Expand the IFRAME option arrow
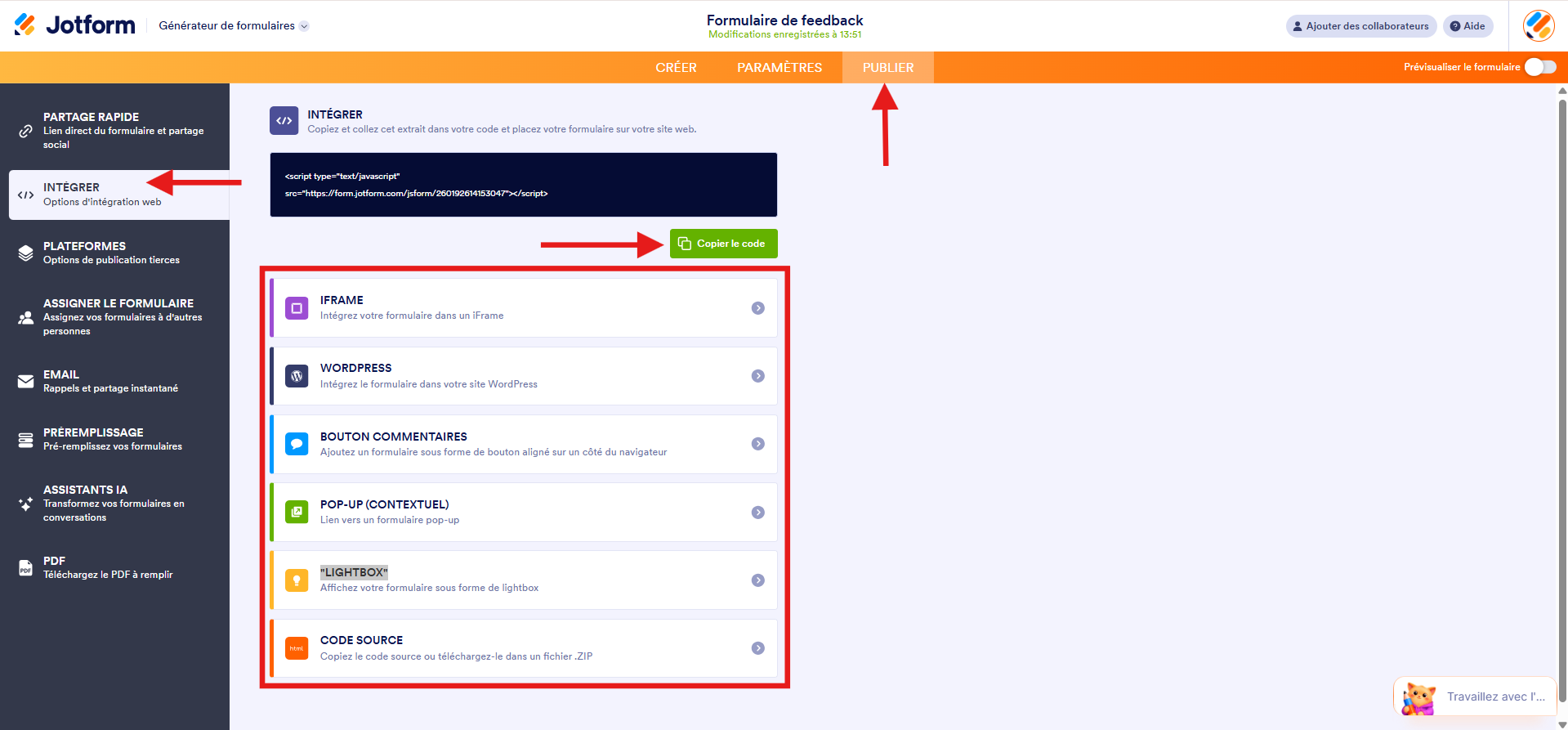This screenshot has height=730, width=1568. [757, 308]
